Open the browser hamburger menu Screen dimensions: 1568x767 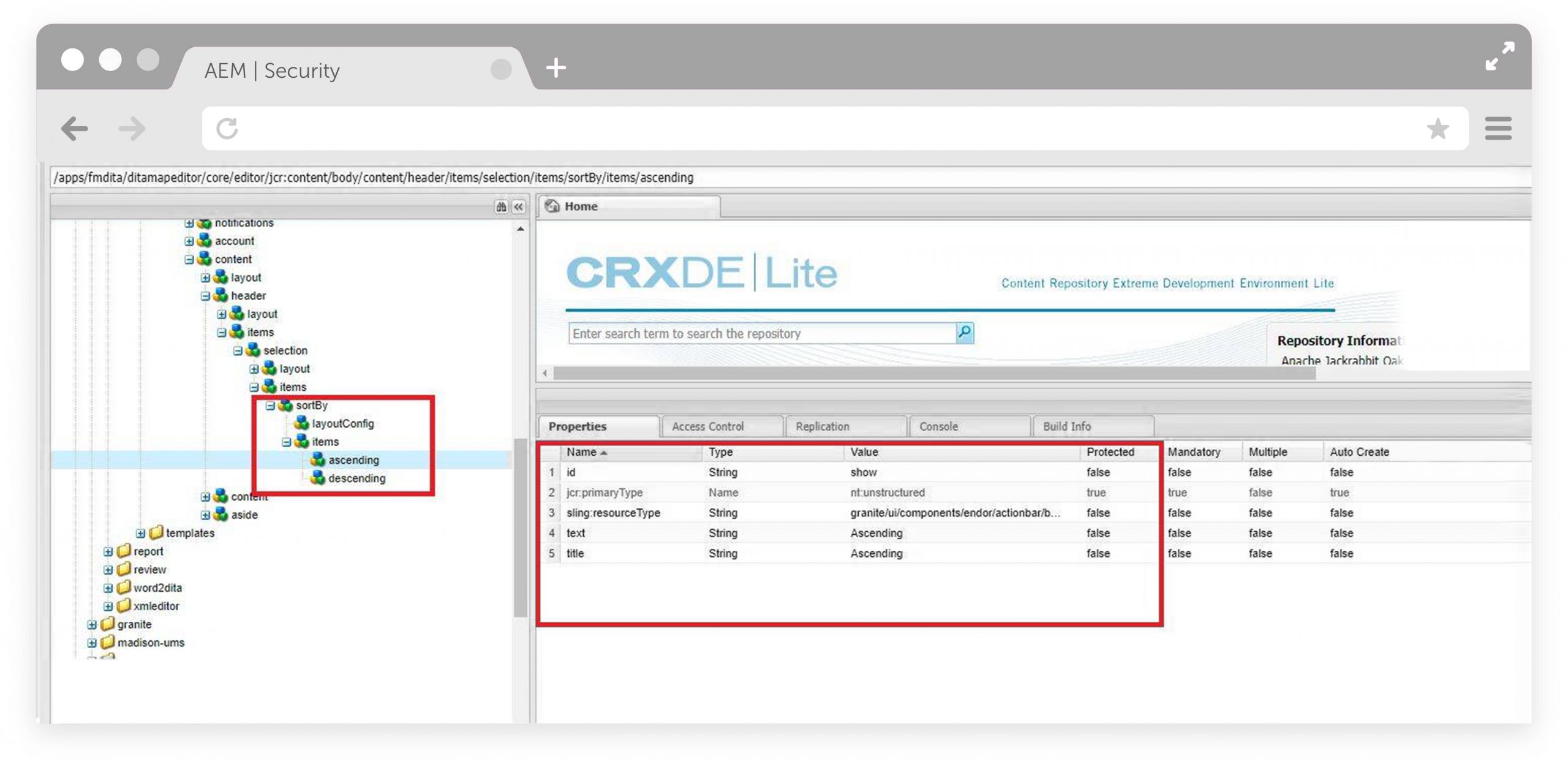click(1498, 128)
